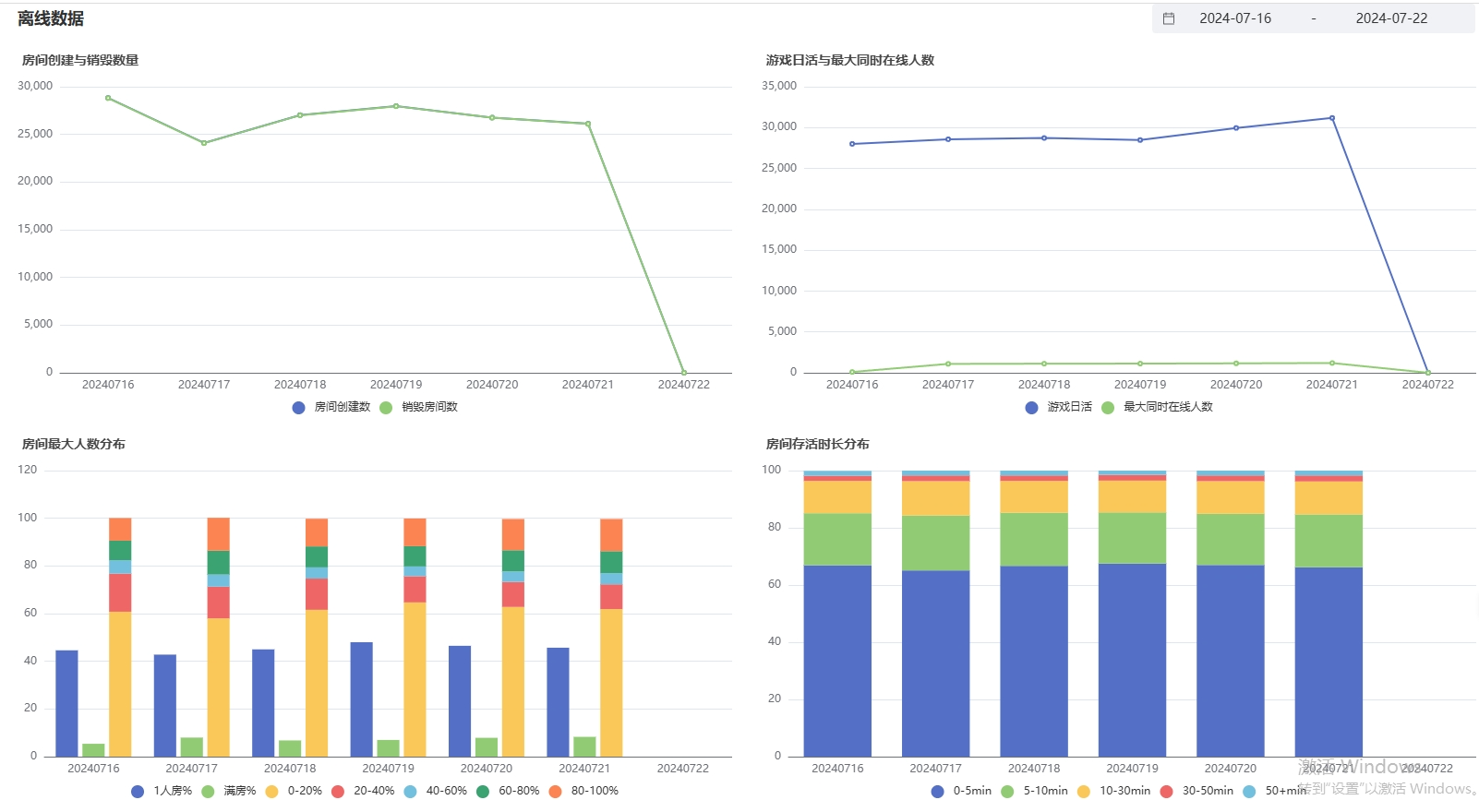This screenshot has width=1479, height=812.
Task: Click the orange 80-100% segment for 20240720
Action: (513, 534)
